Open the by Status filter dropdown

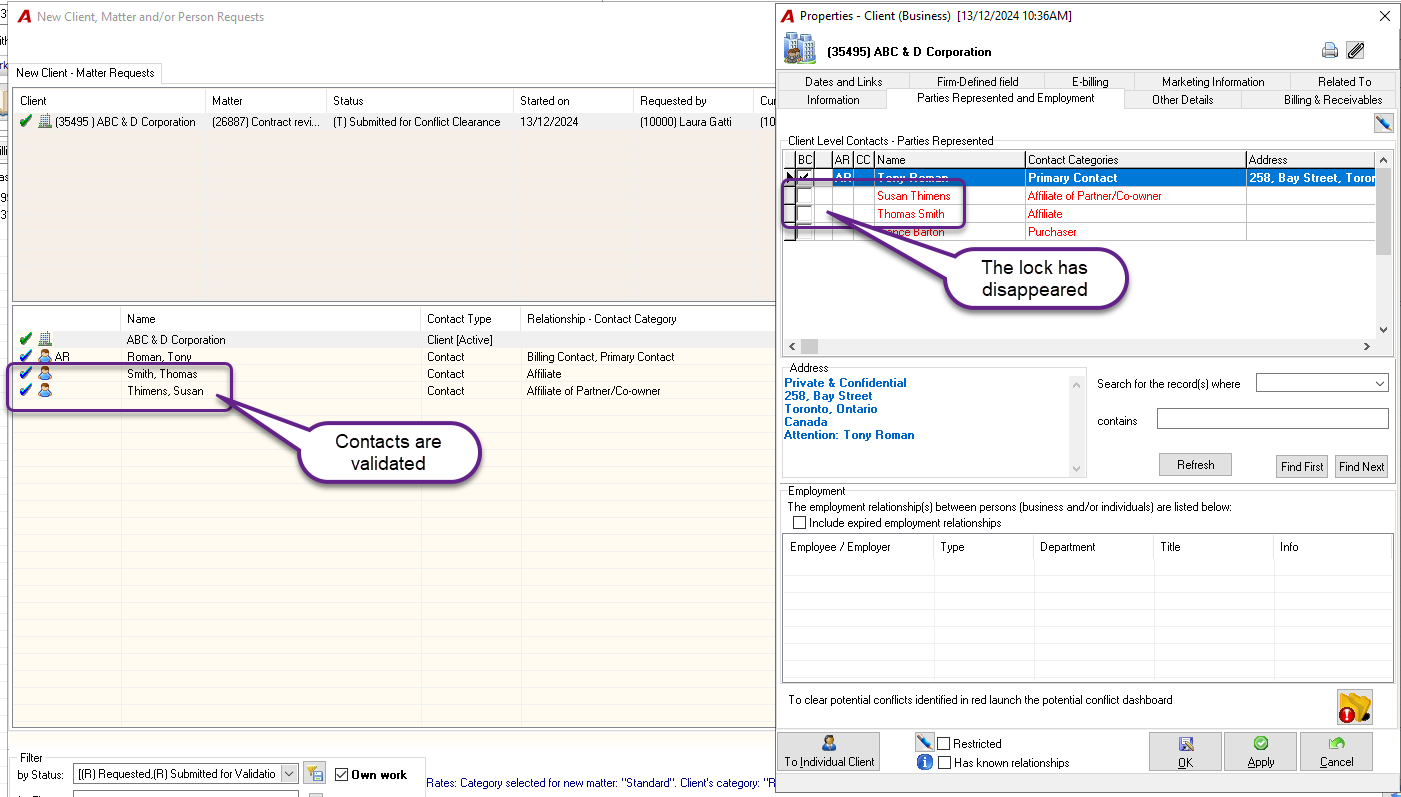point(289,774)
